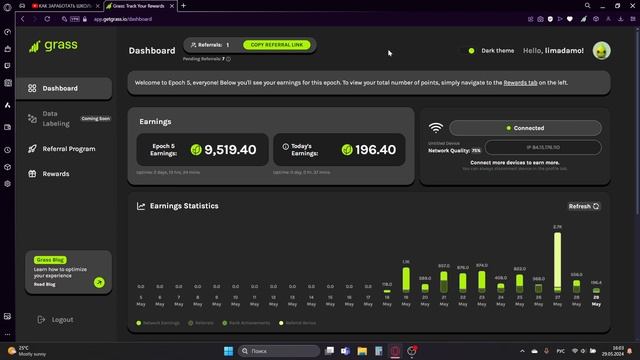Click the address bar URL
Viewport: 640px width, 360px height.
pos(123,19)
